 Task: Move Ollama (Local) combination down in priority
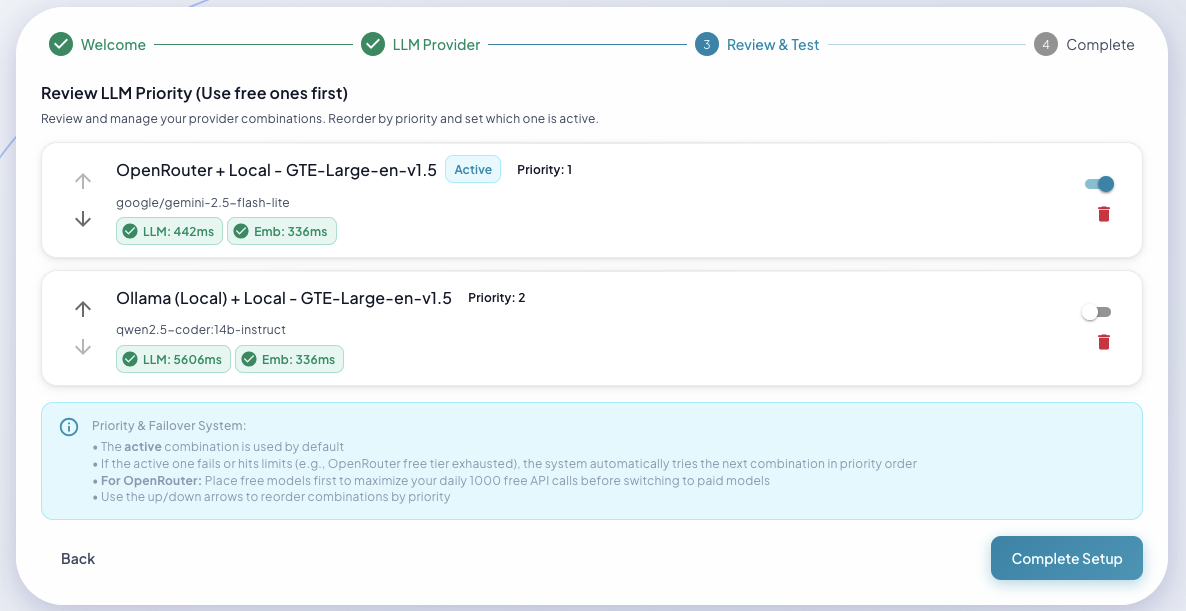(82, 346)
